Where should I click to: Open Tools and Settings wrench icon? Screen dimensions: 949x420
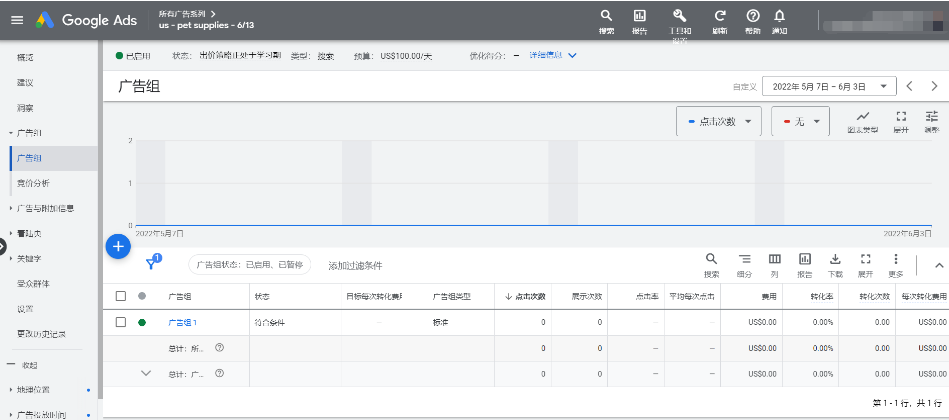679,16
